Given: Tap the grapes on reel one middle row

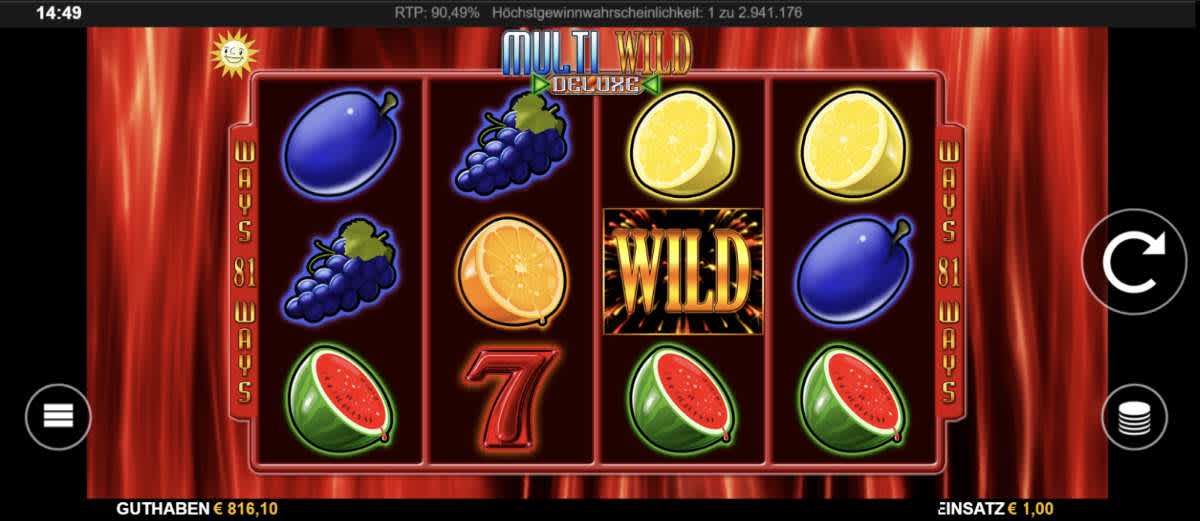Looking at the screenshot, I should [340, 270].
